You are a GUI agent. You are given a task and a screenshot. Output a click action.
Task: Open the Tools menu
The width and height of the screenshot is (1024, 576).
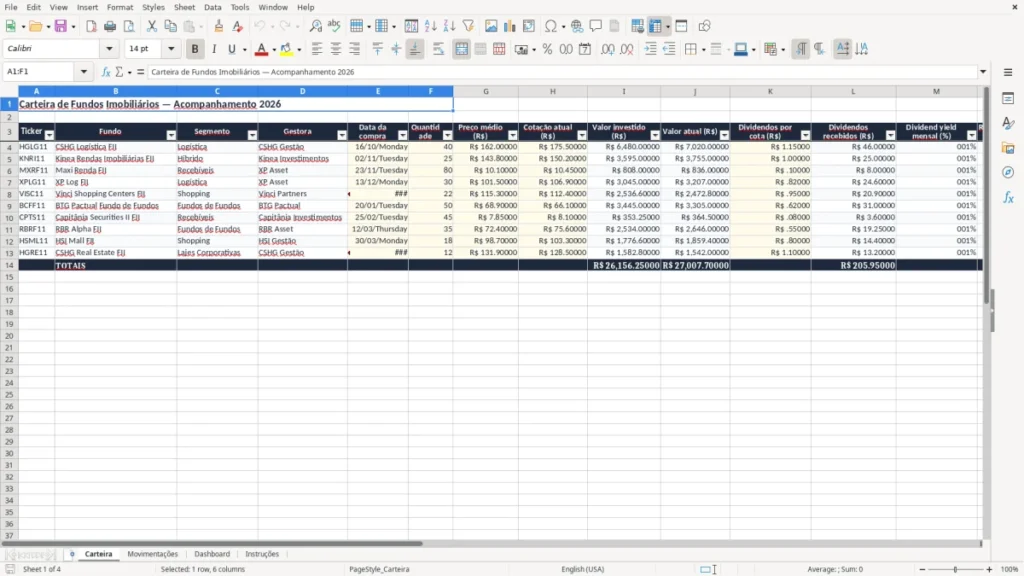click(240, 7)
